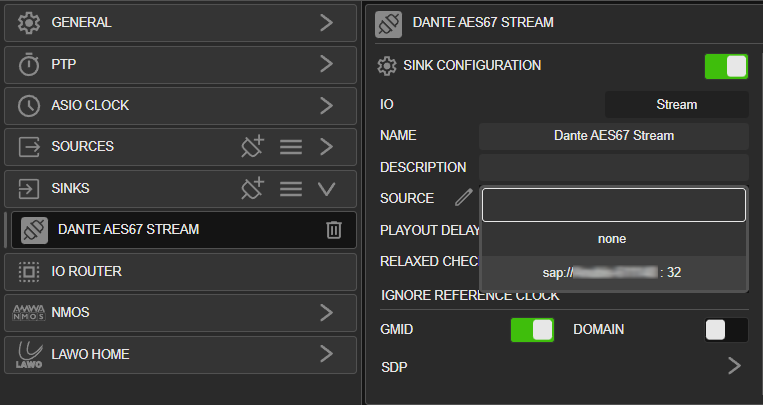Delete the Dante AES67 Stream sink
The image size is (763, 405).
point(334,230)
